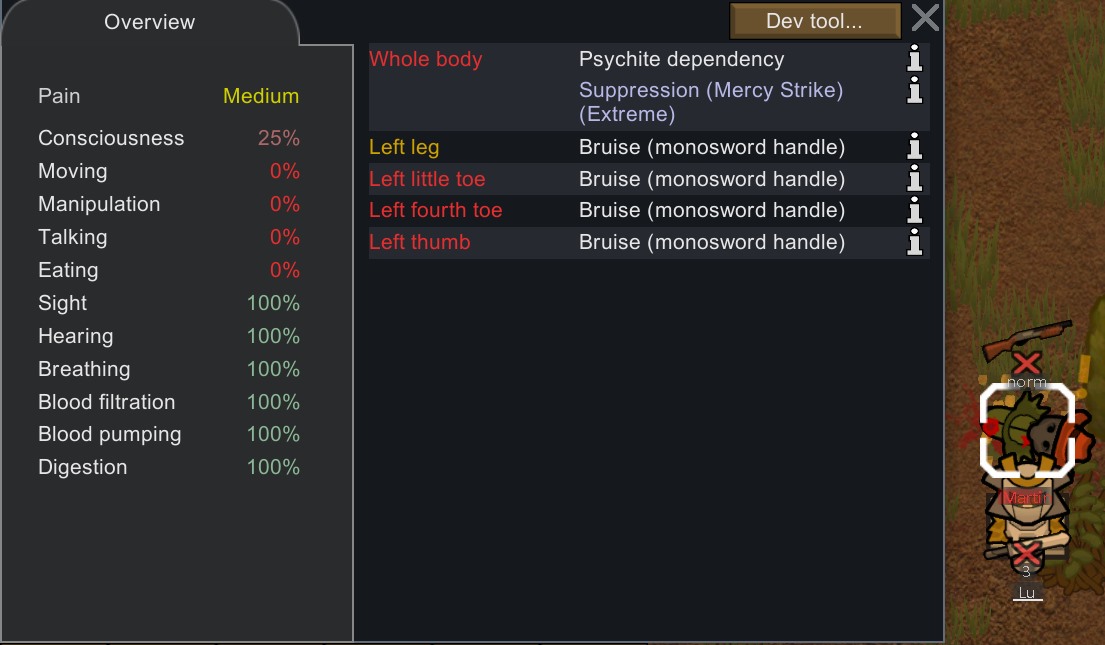The width and height of the screenshot is (1105, 645).
Task: Open the Dev tool button
Action: point(815,21)
